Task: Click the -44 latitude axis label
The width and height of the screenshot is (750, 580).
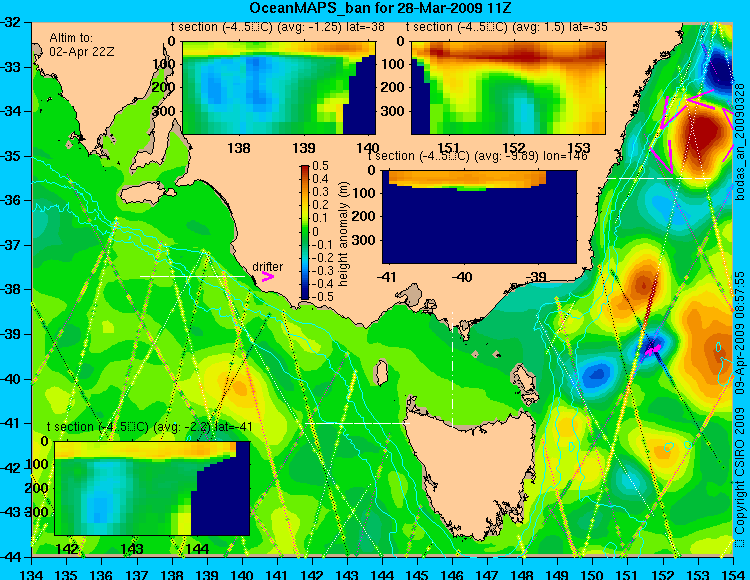Action: (12, 557)
